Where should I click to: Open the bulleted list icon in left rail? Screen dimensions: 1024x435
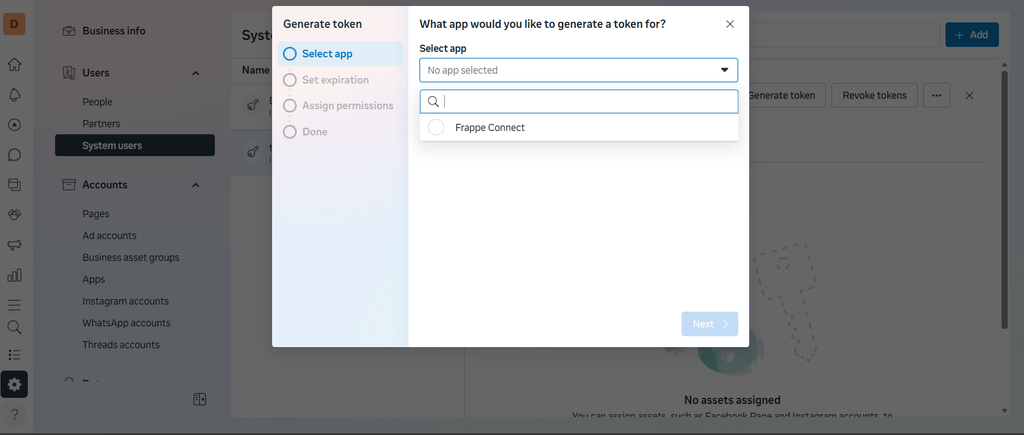[14, 355]
